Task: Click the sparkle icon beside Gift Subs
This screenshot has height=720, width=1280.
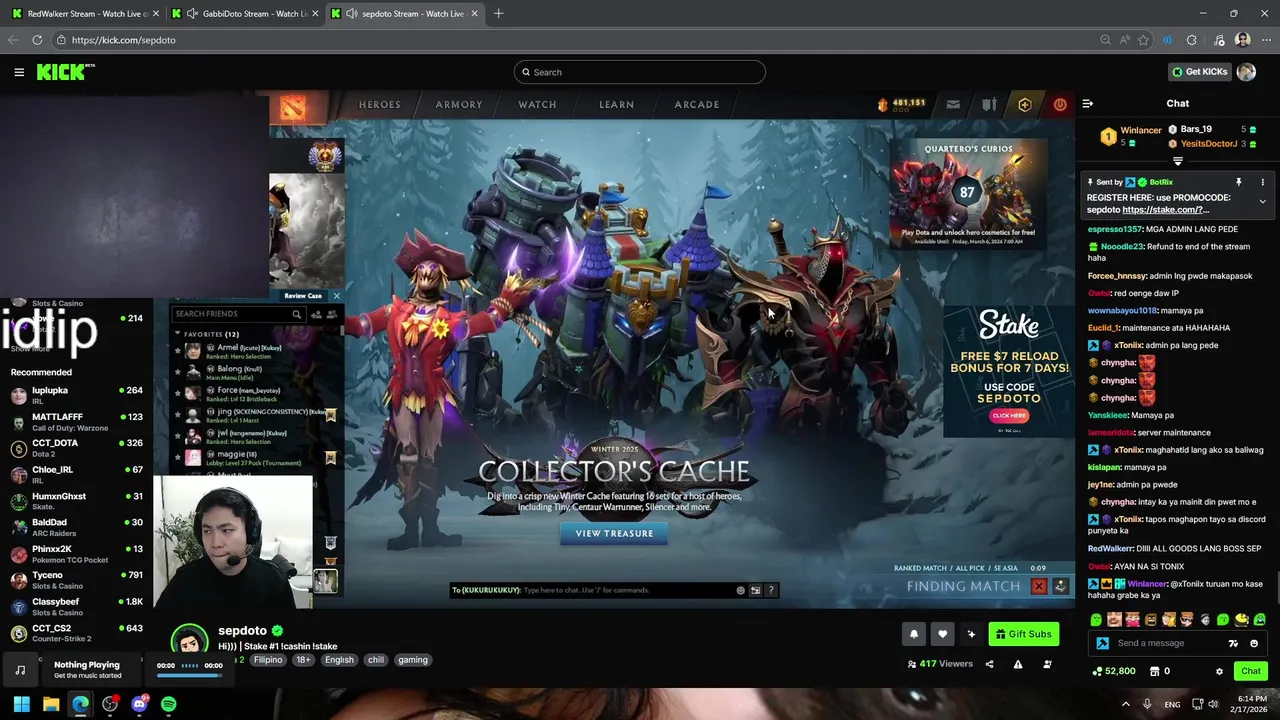Action: pyautogui.click(x=971, y=634)
